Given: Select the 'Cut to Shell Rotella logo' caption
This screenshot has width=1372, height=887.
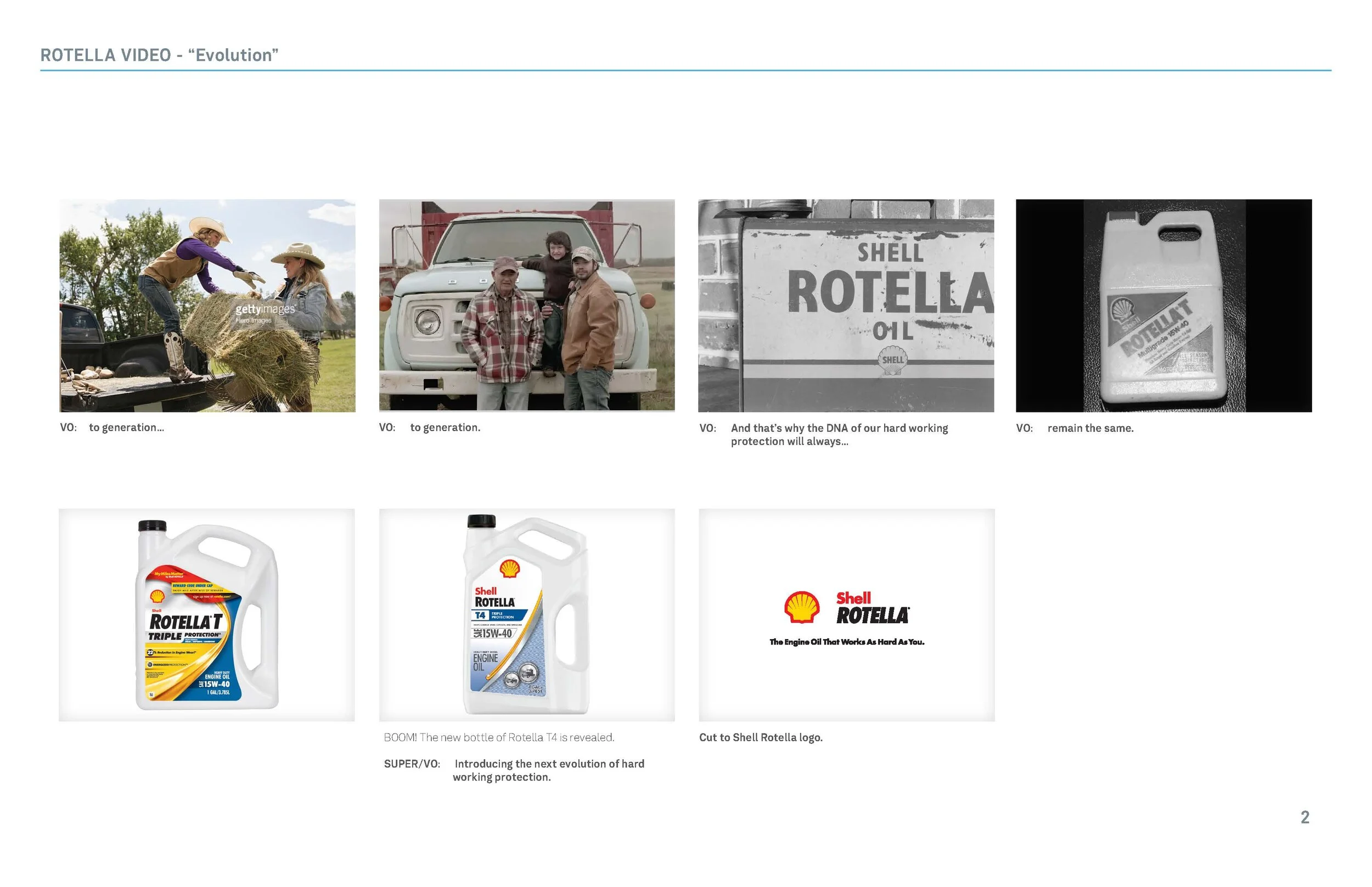Looking at the screenshot, I should pos(761,737).
